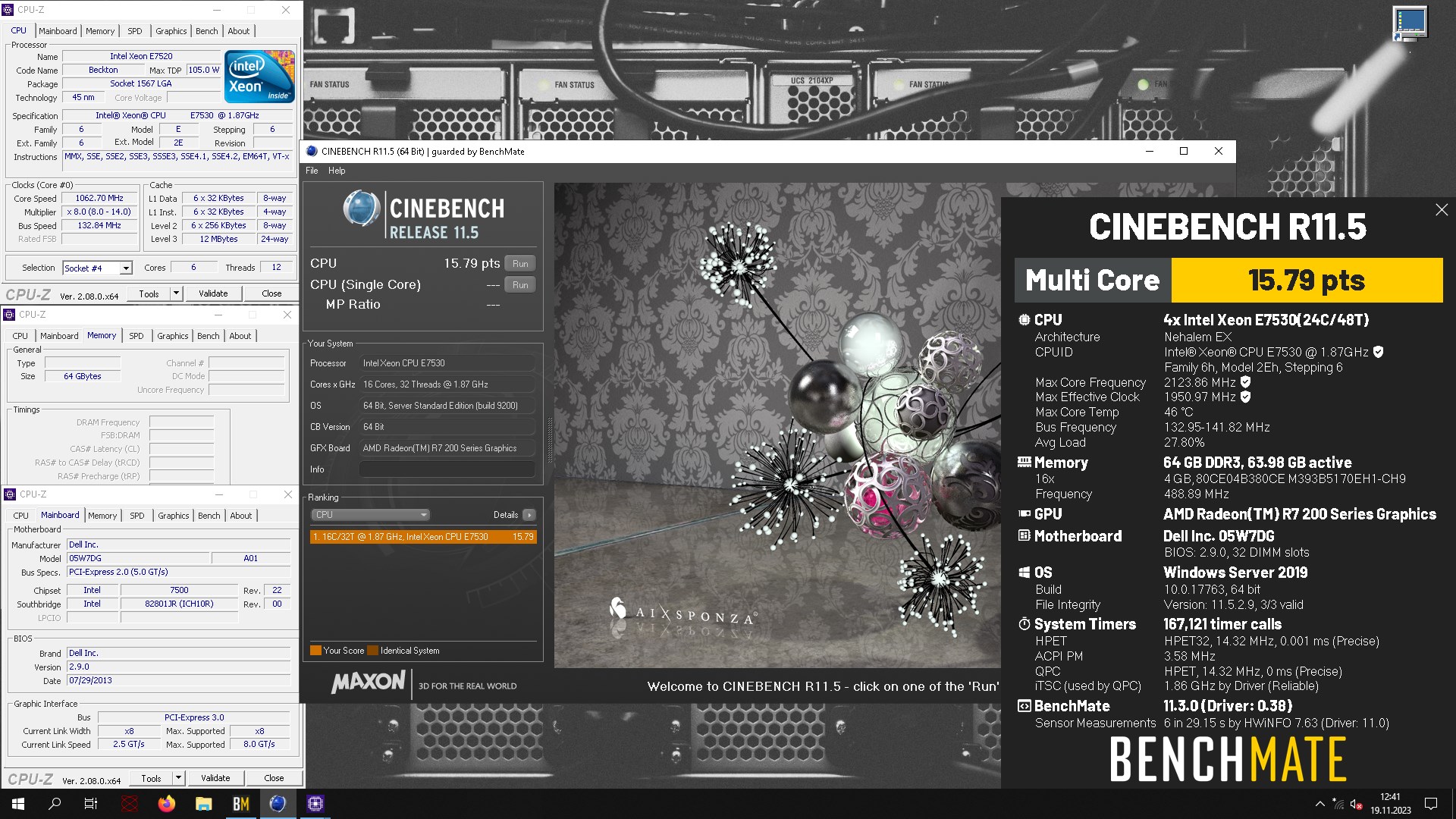The height and width of the screenshot is (819, 1456).
Task: Click the Info input field in Cinebench
Action: (x=447, y=469)
